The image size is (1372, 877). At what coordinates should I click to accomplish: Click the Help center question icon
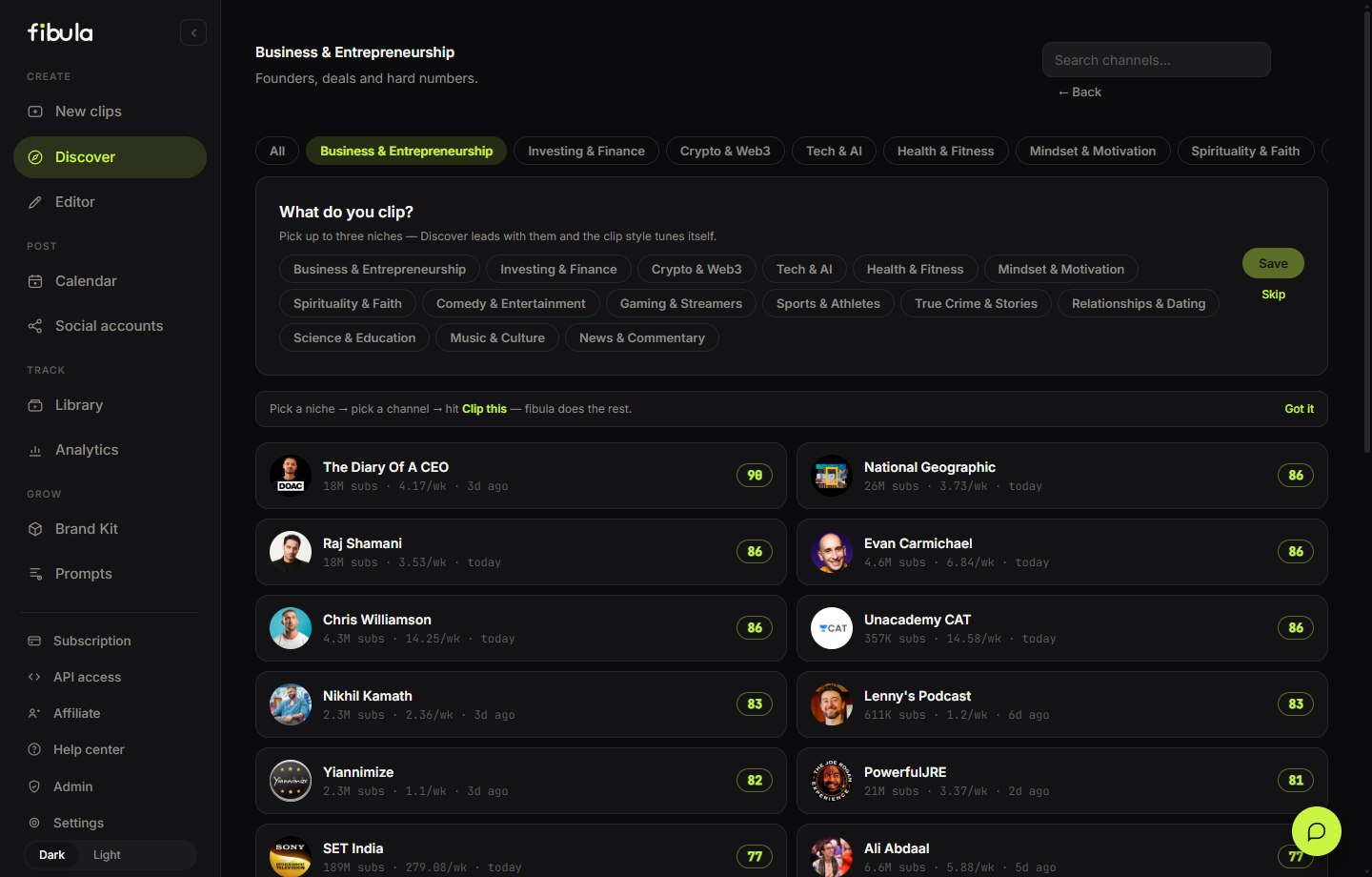tap(34, 749)
